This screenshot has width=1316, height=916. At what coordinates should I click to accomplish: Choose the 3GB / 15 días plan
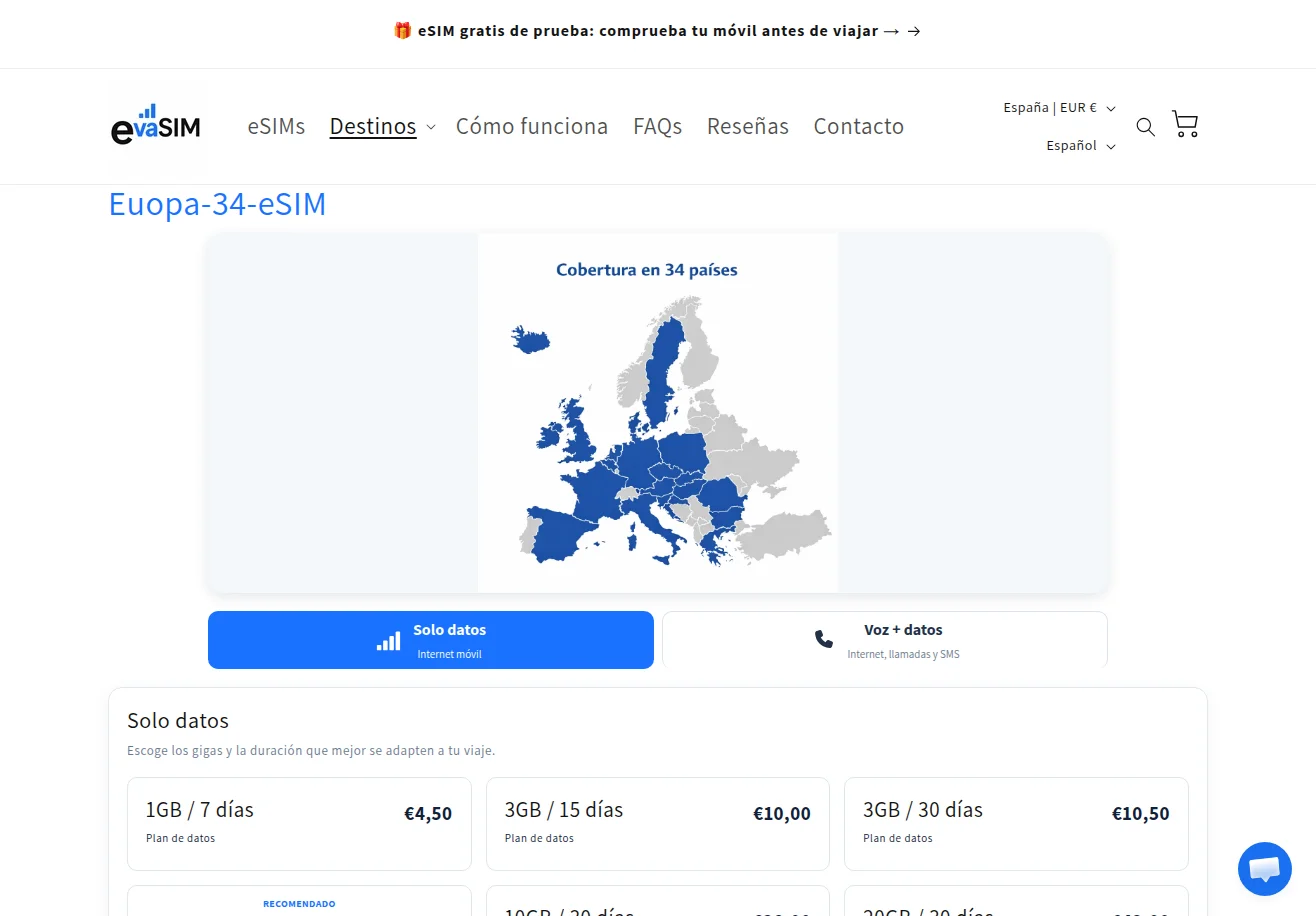pos(658,824)
